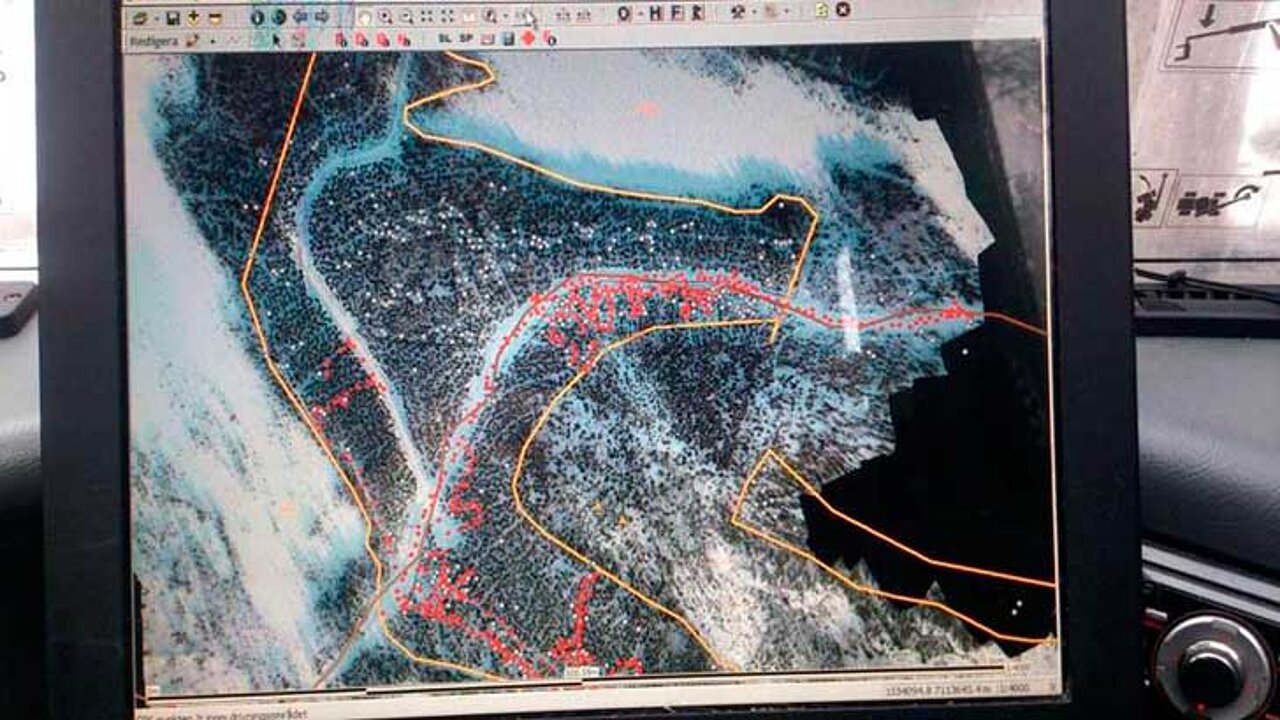
Task: Select the black arrow selection tool
Action: pyautogui.click(x=276, y=40)
